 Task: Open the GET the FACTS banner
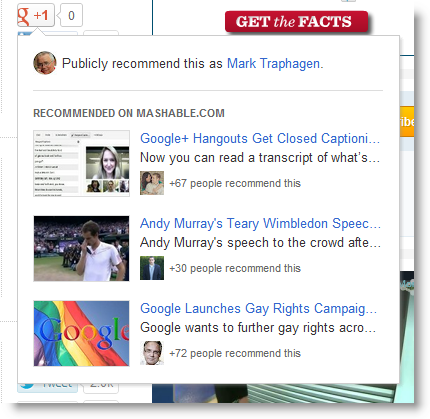[x=296, y=22]
